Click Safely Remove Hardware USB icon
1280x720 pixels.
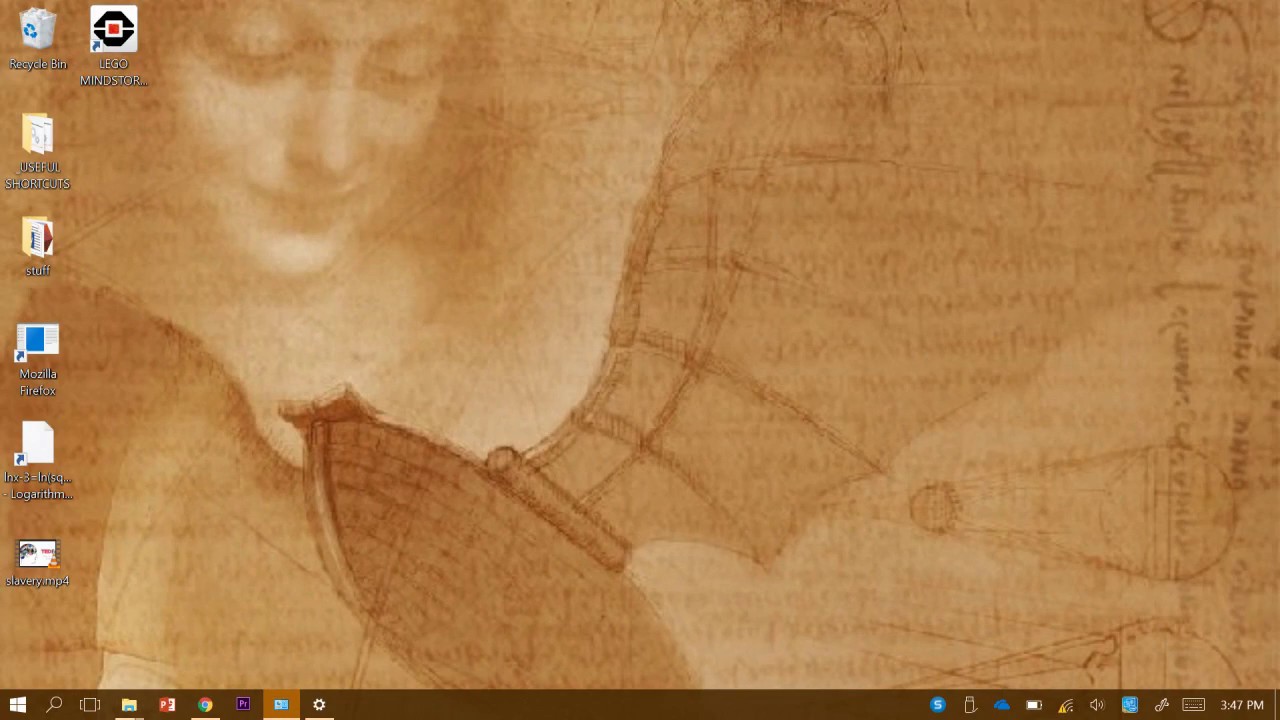coord(970,705)
